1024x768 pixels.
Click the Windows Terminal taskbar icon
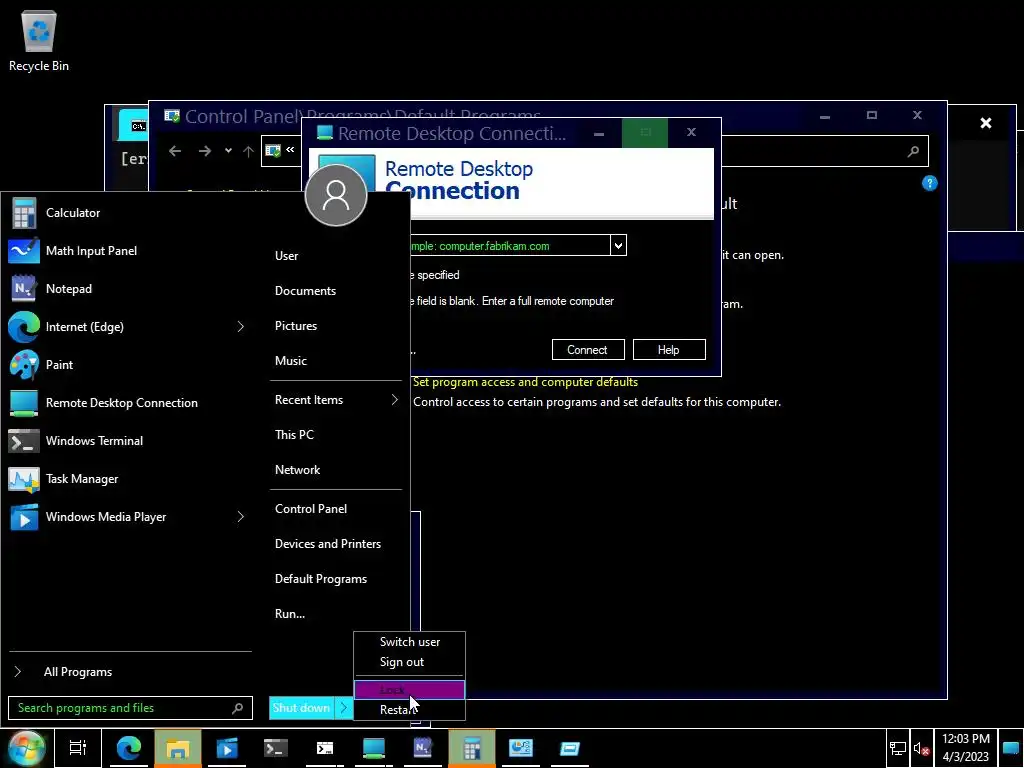[x=276, y=748]
